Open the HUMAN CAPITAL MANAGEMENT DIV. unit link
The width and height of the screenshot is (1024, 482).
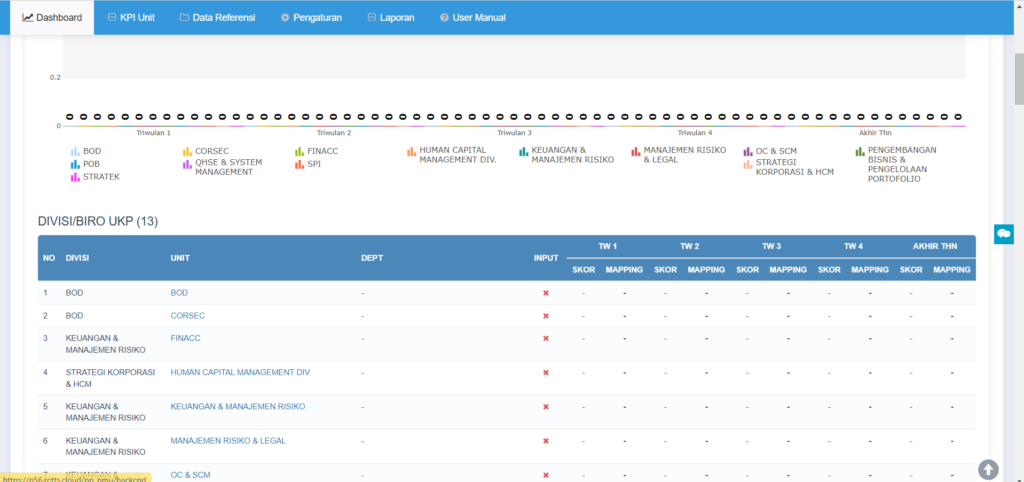tap(240, 372)
